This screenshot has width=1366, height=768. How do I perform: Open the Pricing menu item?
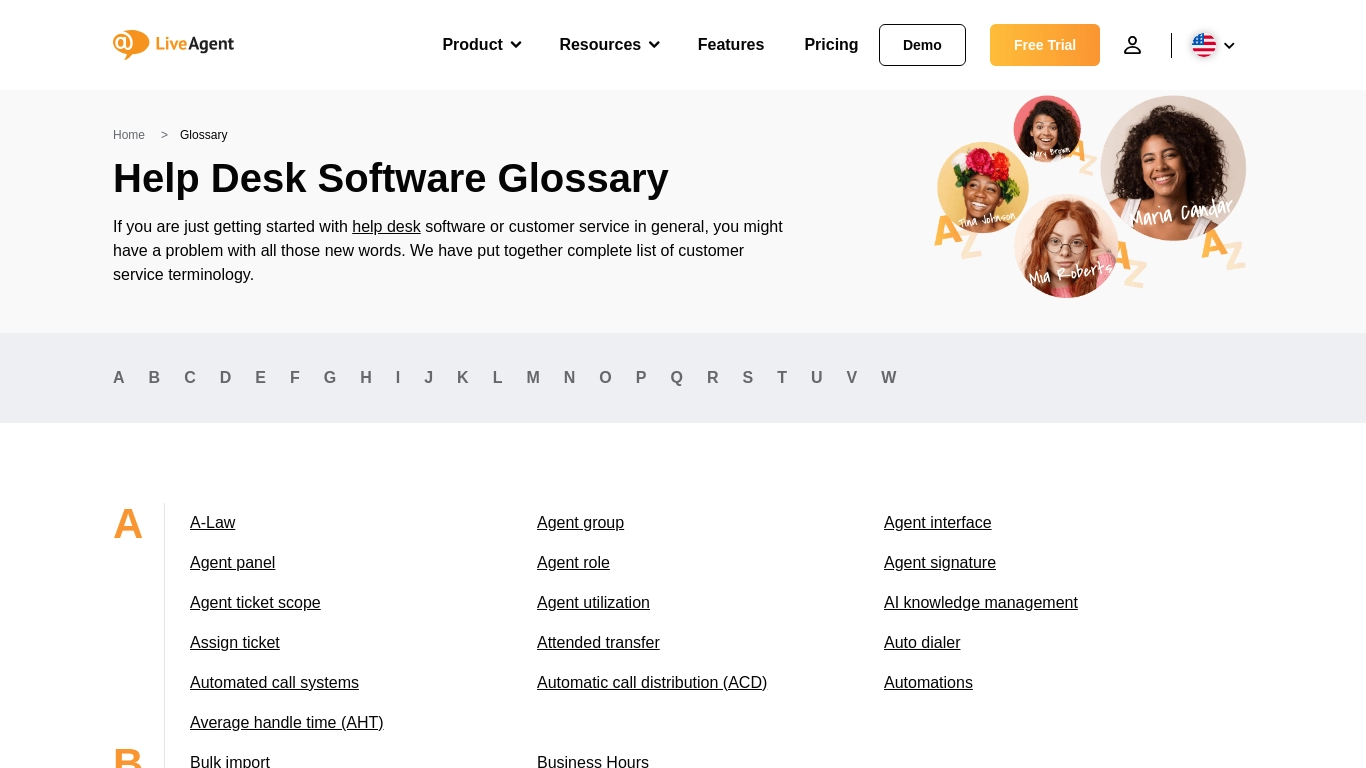click(831, 45)
